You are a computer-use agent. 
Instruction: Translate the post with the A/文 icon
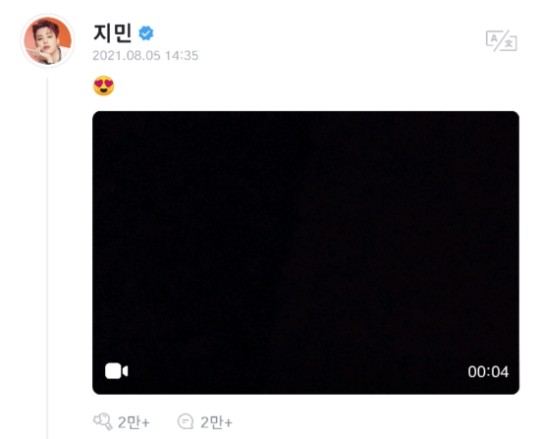(501, 41)
